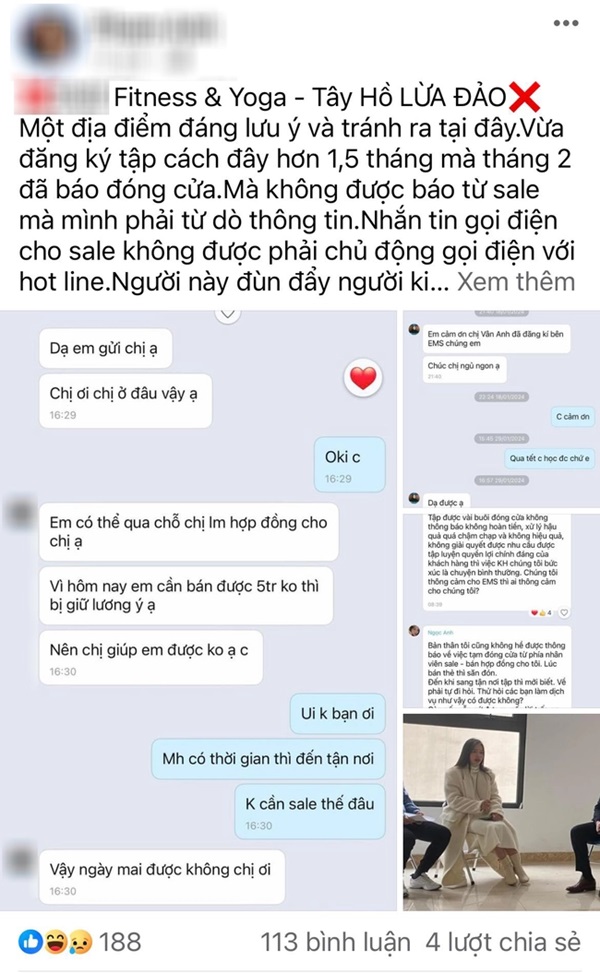Open the 188 reactions count list
This screenshot has width=600, height=973.
click(120, 942)
